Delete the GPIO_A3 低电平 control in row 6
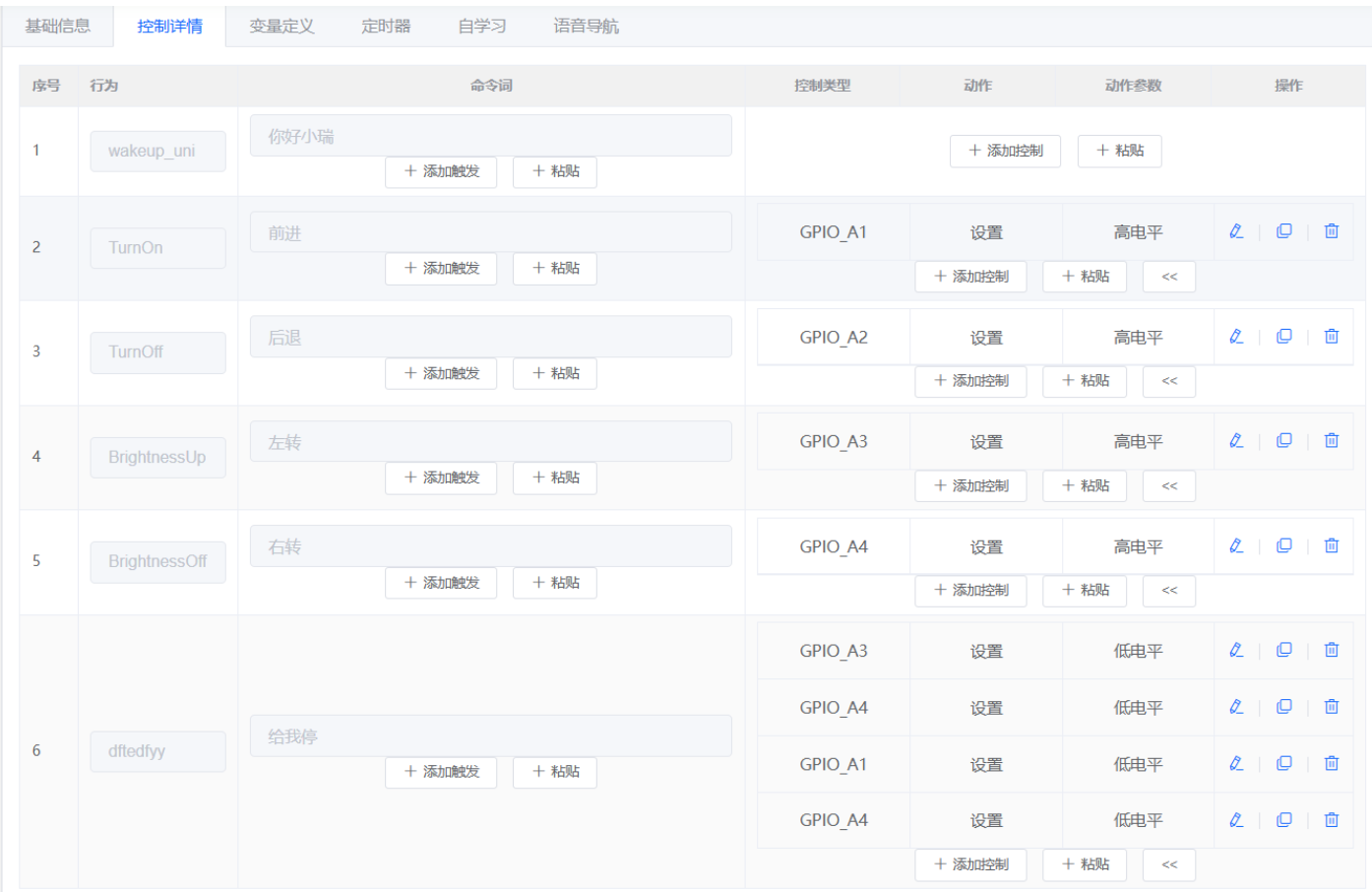Viewport: 1372px width, 892px height. [x=1332, y=651]
